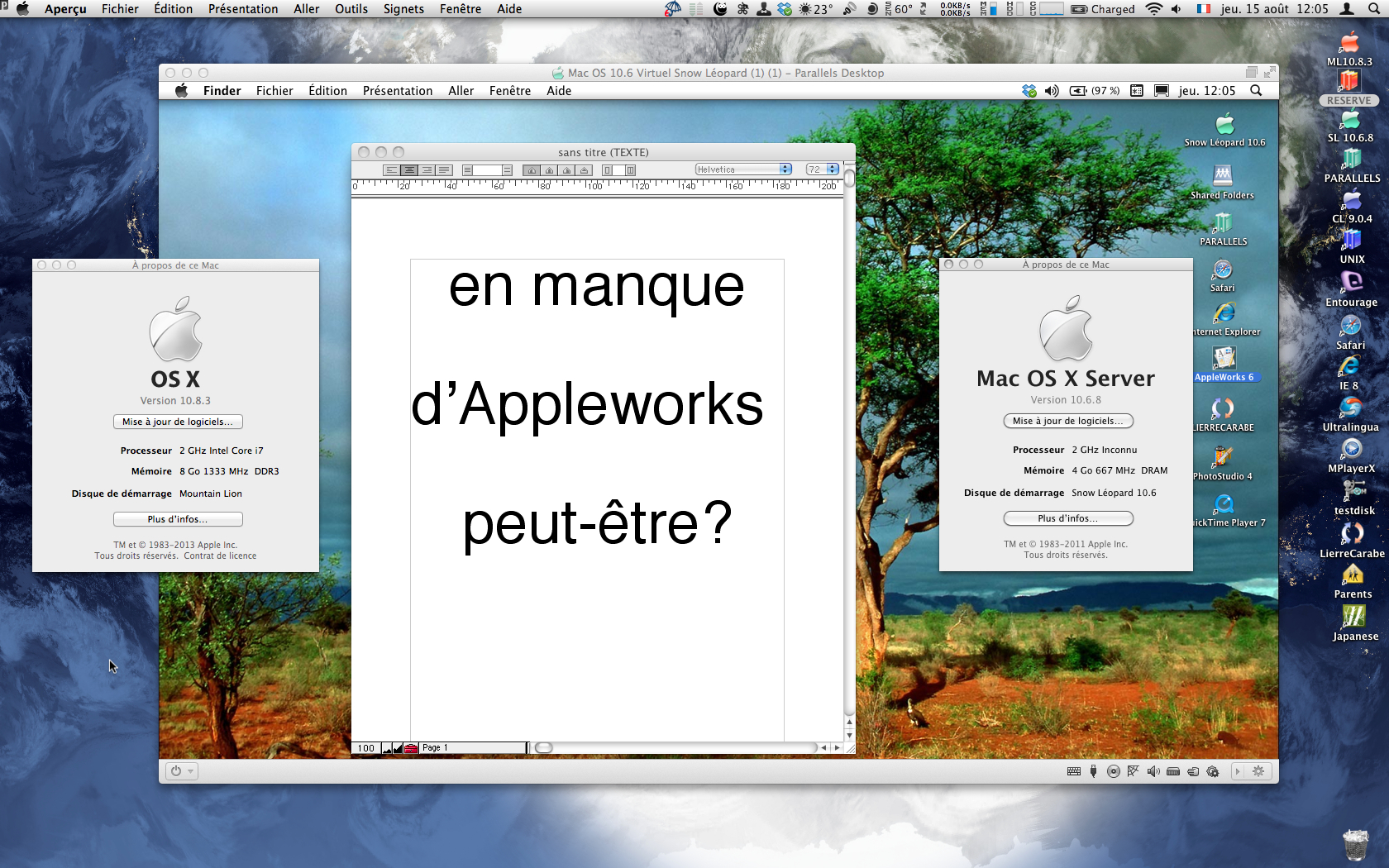Decrease line spacing in AppleWorks ruler
This screenshot has height=868, width=1389.
tap(467, 170)
